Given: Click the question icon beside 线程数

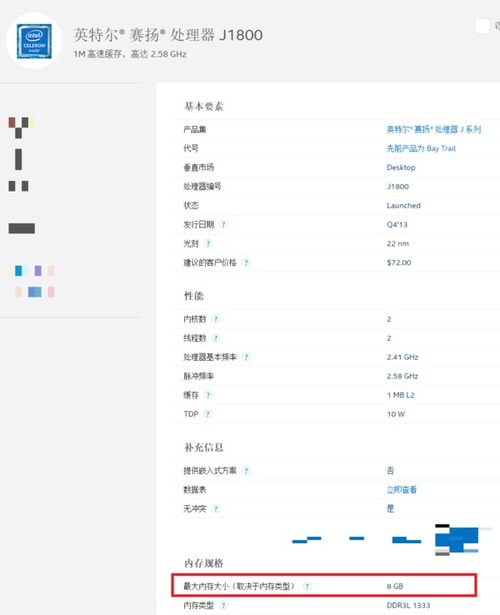Looking at the screenshot, I should (216, 338).
